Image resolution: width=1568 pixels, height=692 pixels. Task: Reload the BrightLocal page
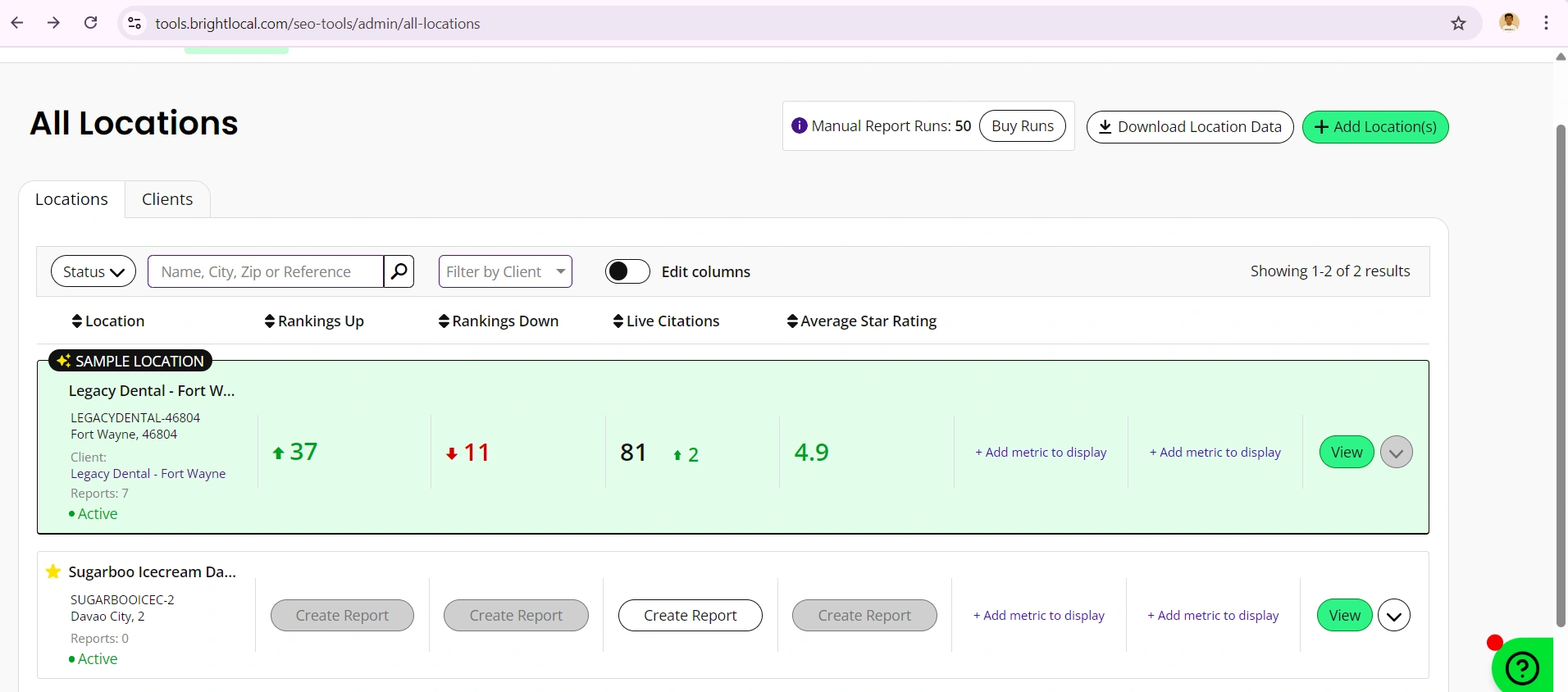coord(91,23)
